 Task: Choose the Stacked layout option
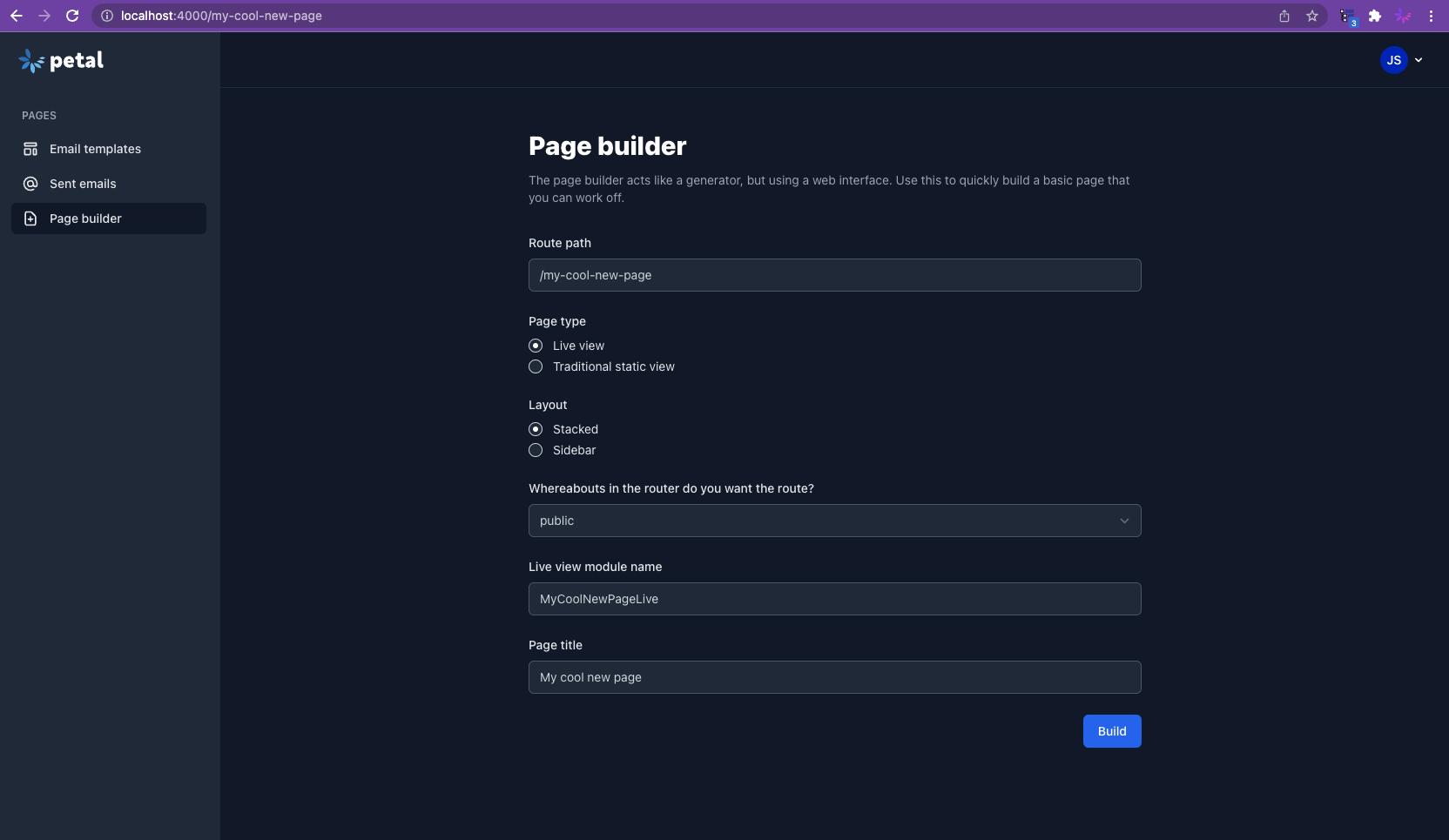tap(536, 429)
